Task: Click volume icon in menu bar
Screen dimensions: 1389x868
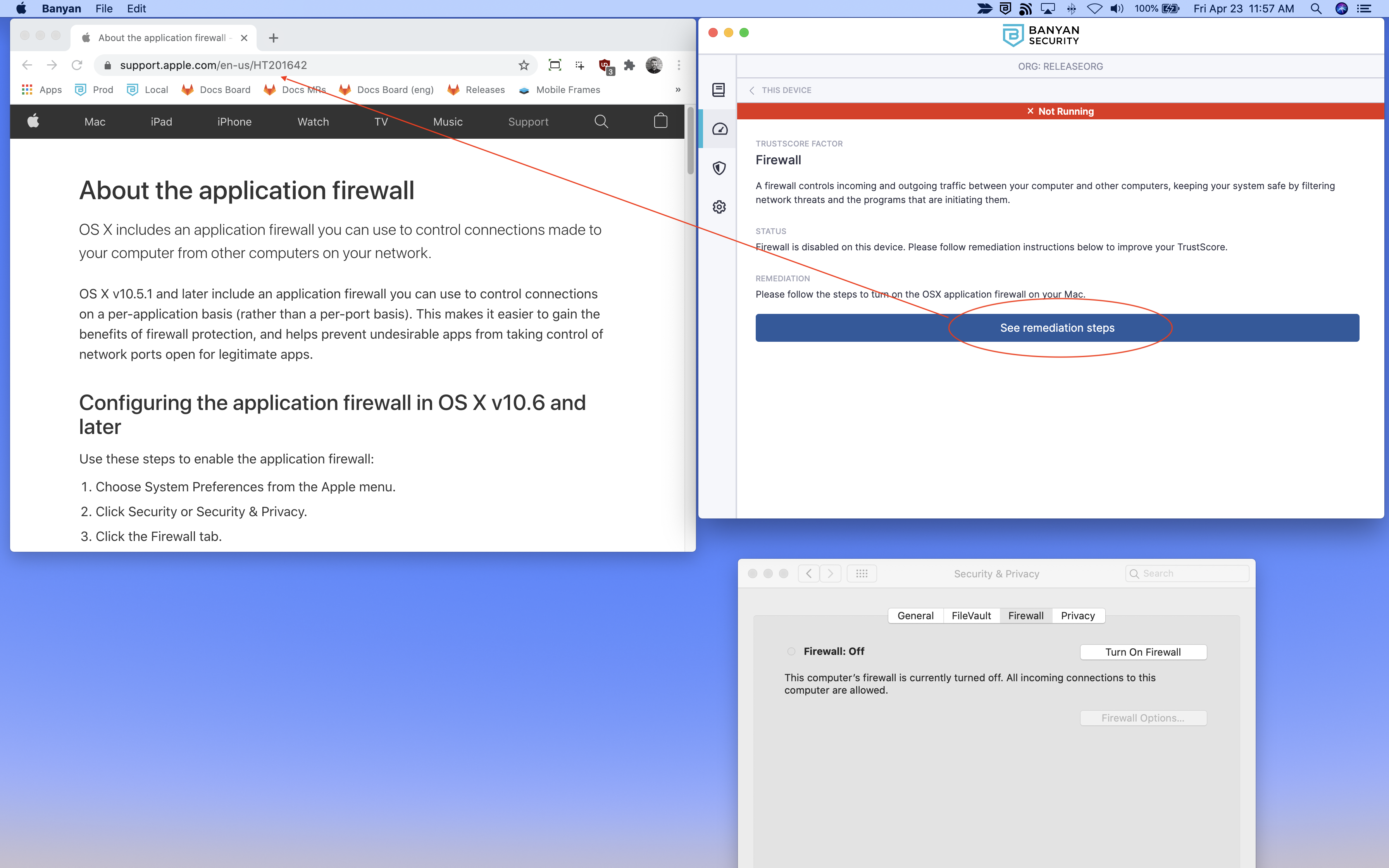Action: 1117,9
